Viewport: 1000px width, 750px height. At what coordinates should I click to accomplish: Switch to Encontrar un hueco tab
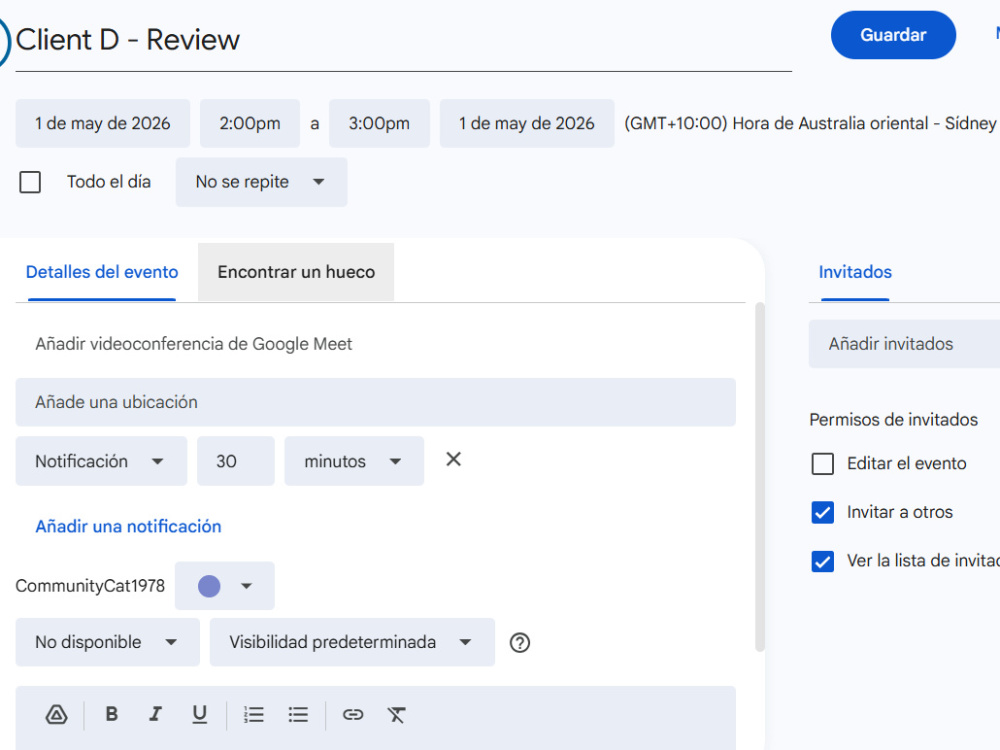click(296, 272)
